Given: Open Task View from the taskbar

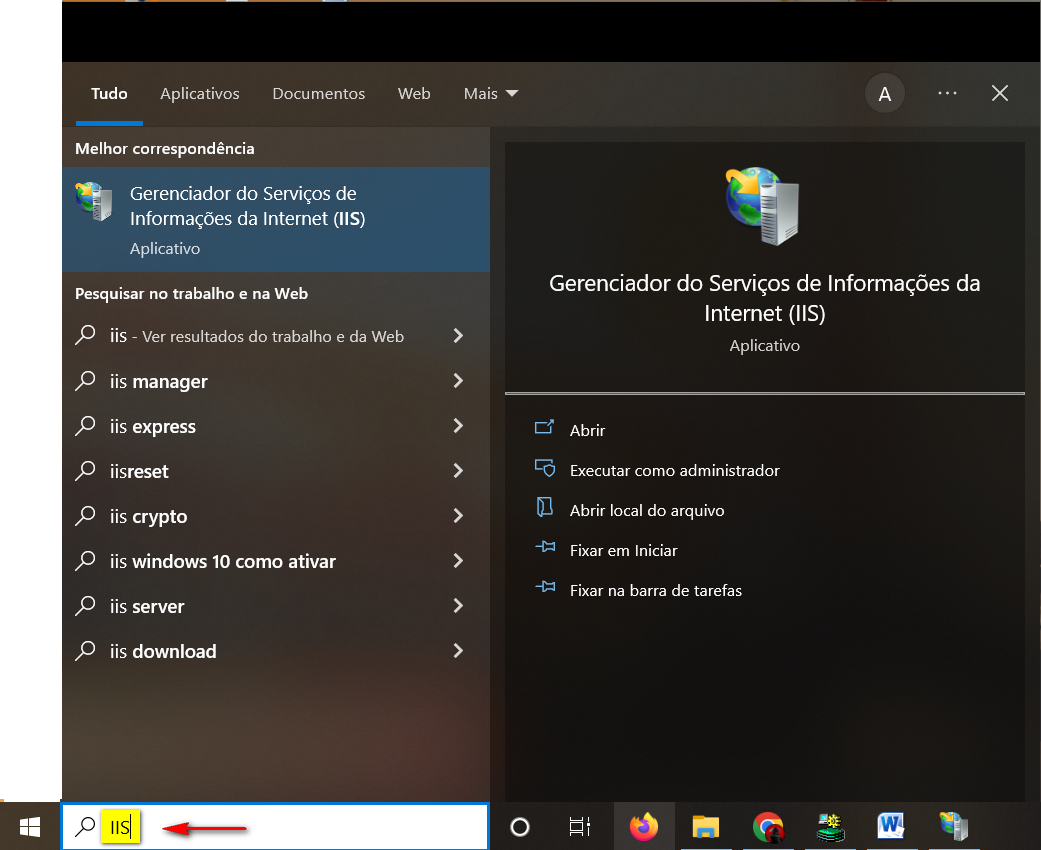Looking at the screenshot, I should coord(580,827).
